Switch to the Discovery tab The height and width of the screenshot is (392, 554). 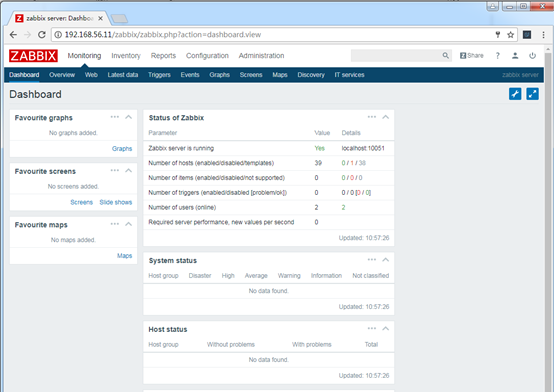(311, 75)
